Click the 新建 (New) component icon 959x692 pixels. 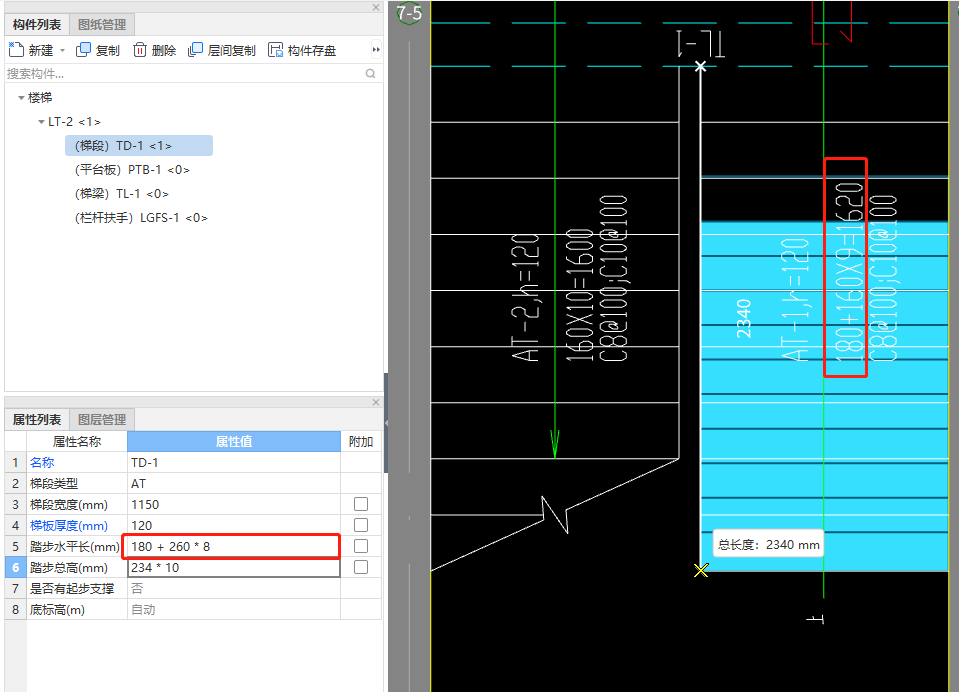click(x=17, y=50)
